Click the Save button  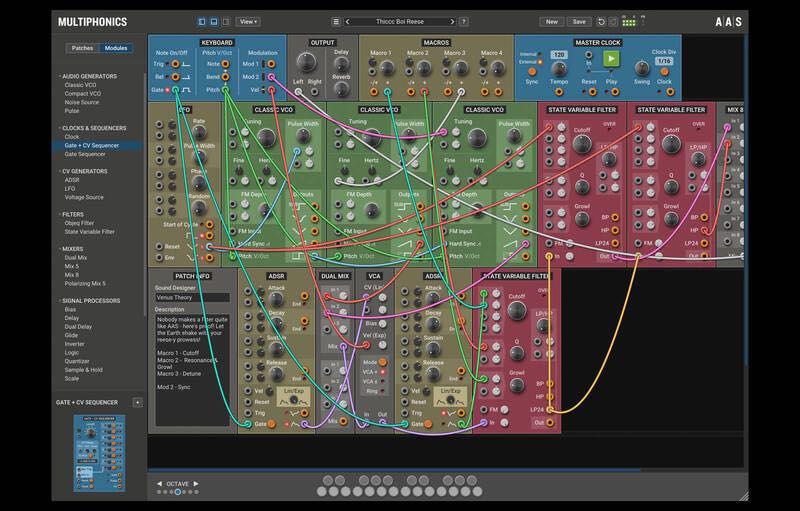tap(578, 21)
